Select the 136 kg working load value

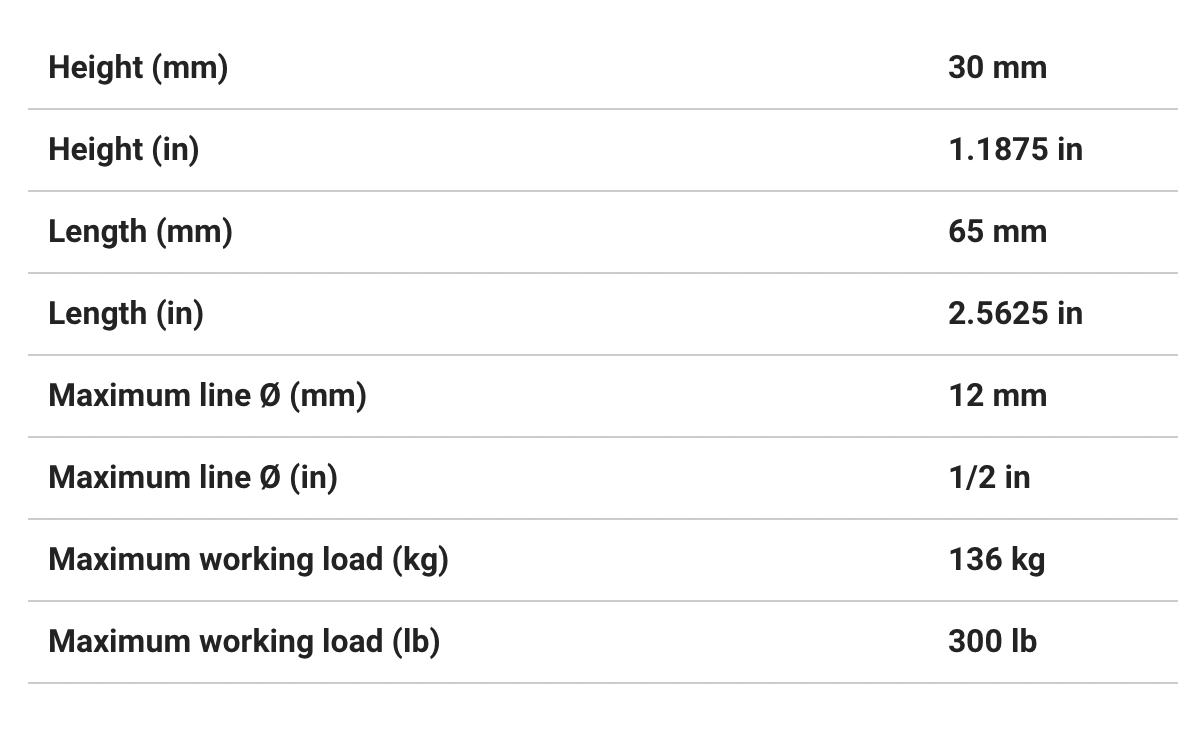point(996,560)
